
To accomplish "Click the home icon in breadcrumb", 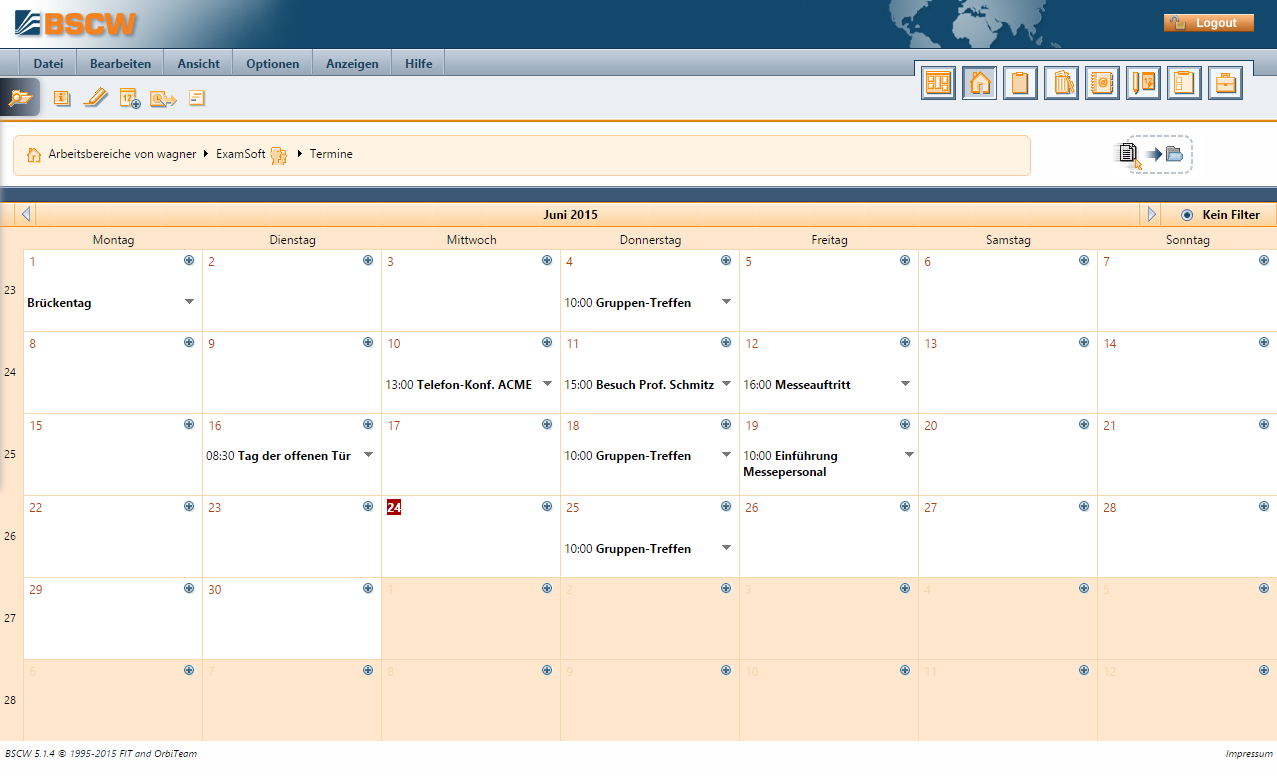I will 34,155.
